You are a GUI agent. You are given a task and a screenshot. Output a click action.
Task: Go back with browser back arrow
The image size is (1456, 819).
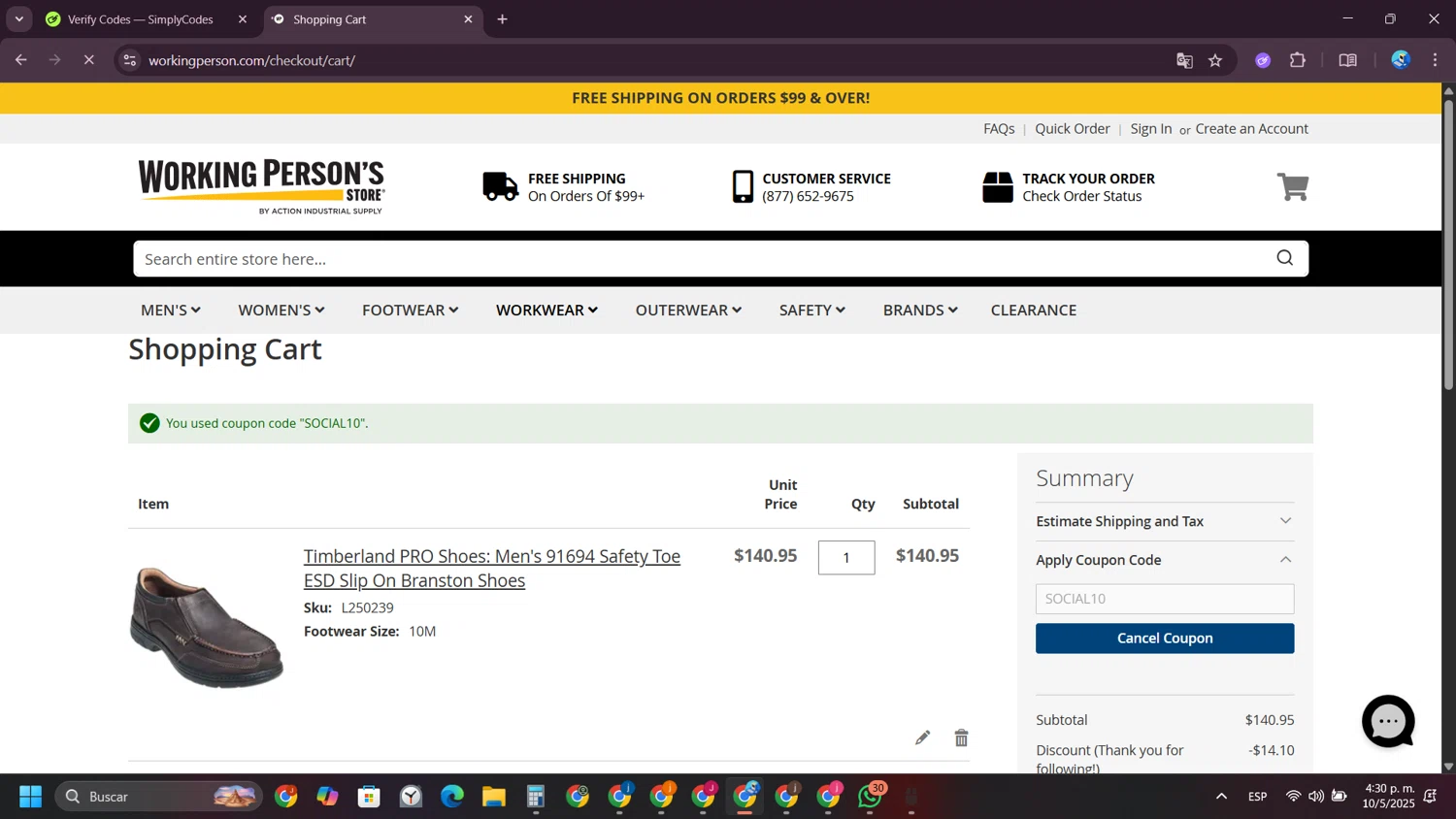click(21, 60)
